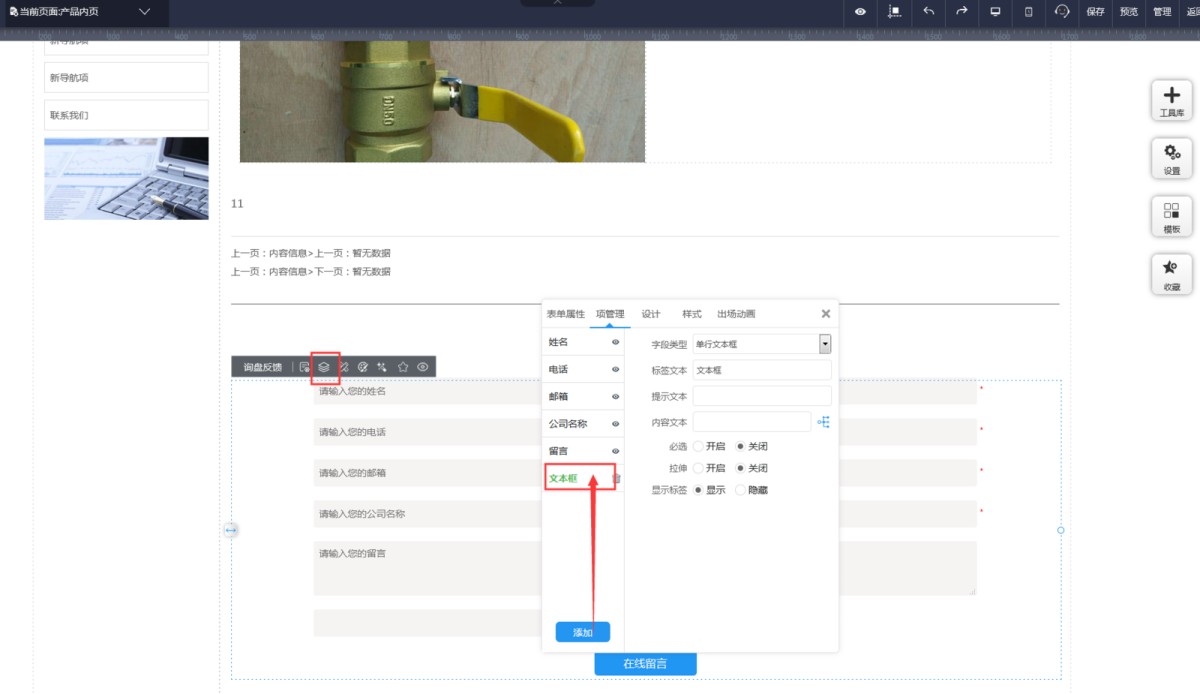Click the star icon in form toolbar
Viewport: 1200px width, 694px height.
(x=403, y=367)
